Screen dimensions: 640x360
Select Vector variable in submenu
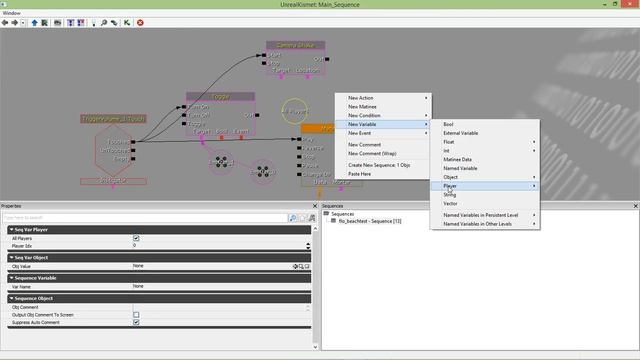485,203
